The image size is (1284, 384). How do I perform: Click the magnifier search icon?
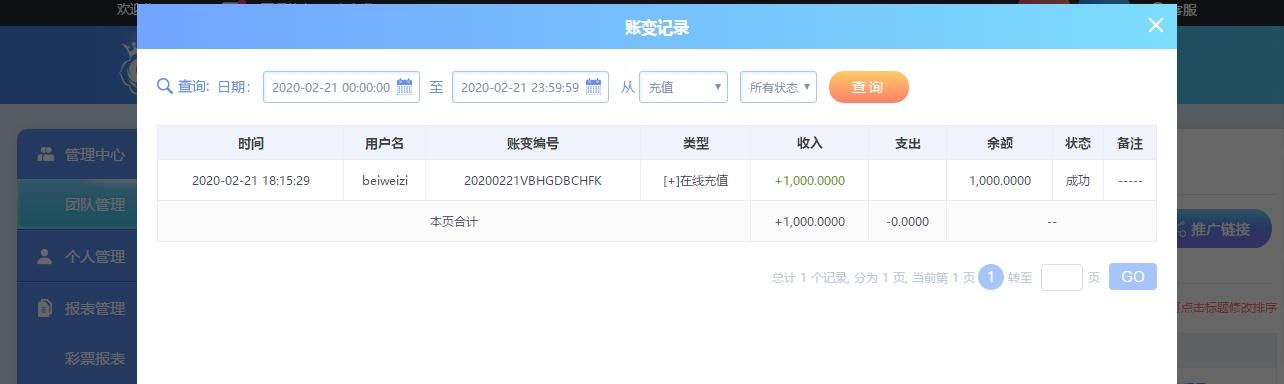pos(165,87)
